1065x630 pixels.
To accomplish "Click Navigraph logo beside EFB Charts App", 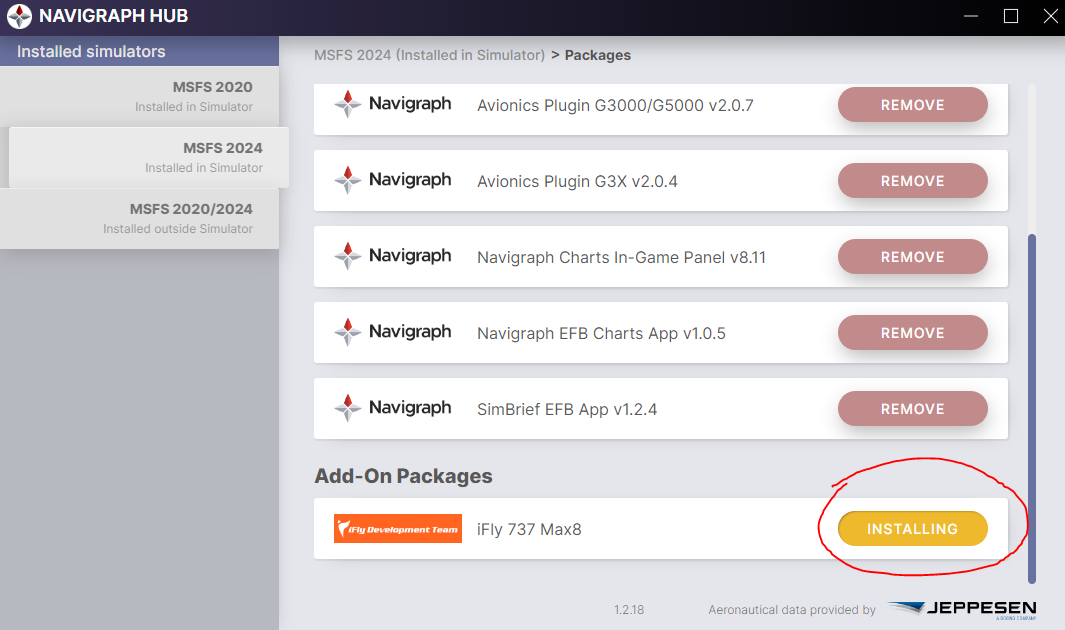I will pos(393,332).
